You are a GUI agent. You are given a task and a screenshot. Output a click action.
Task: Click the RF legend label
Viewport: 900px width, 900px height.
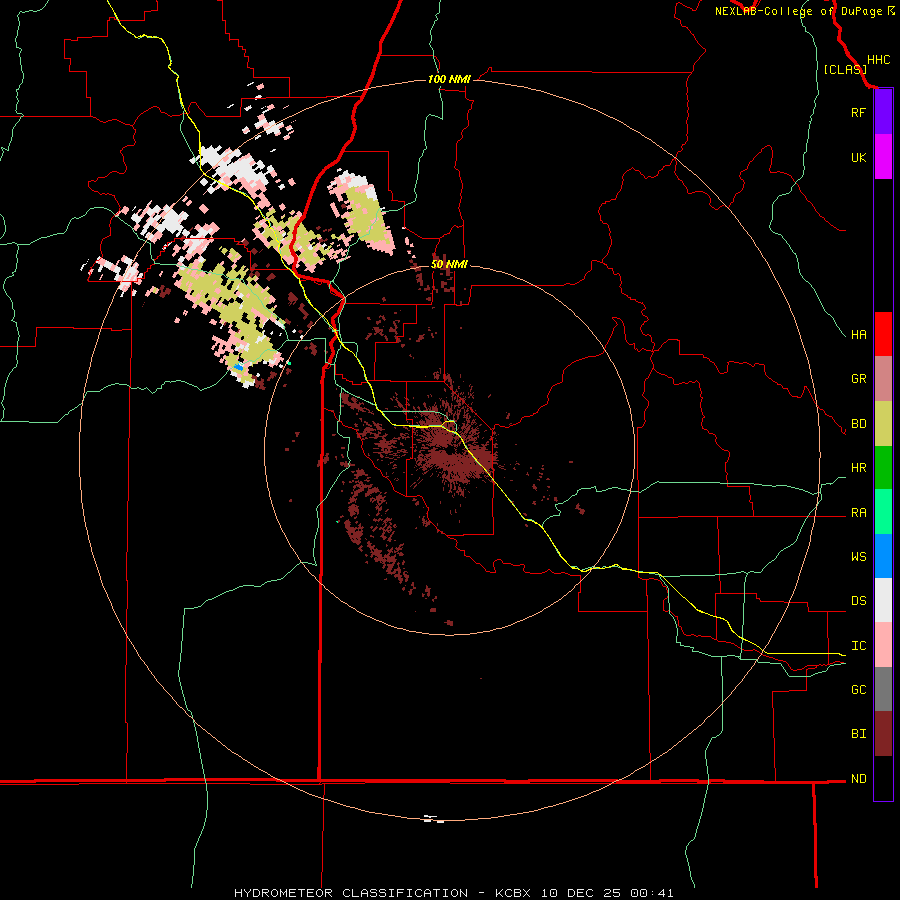pos(858,112)
